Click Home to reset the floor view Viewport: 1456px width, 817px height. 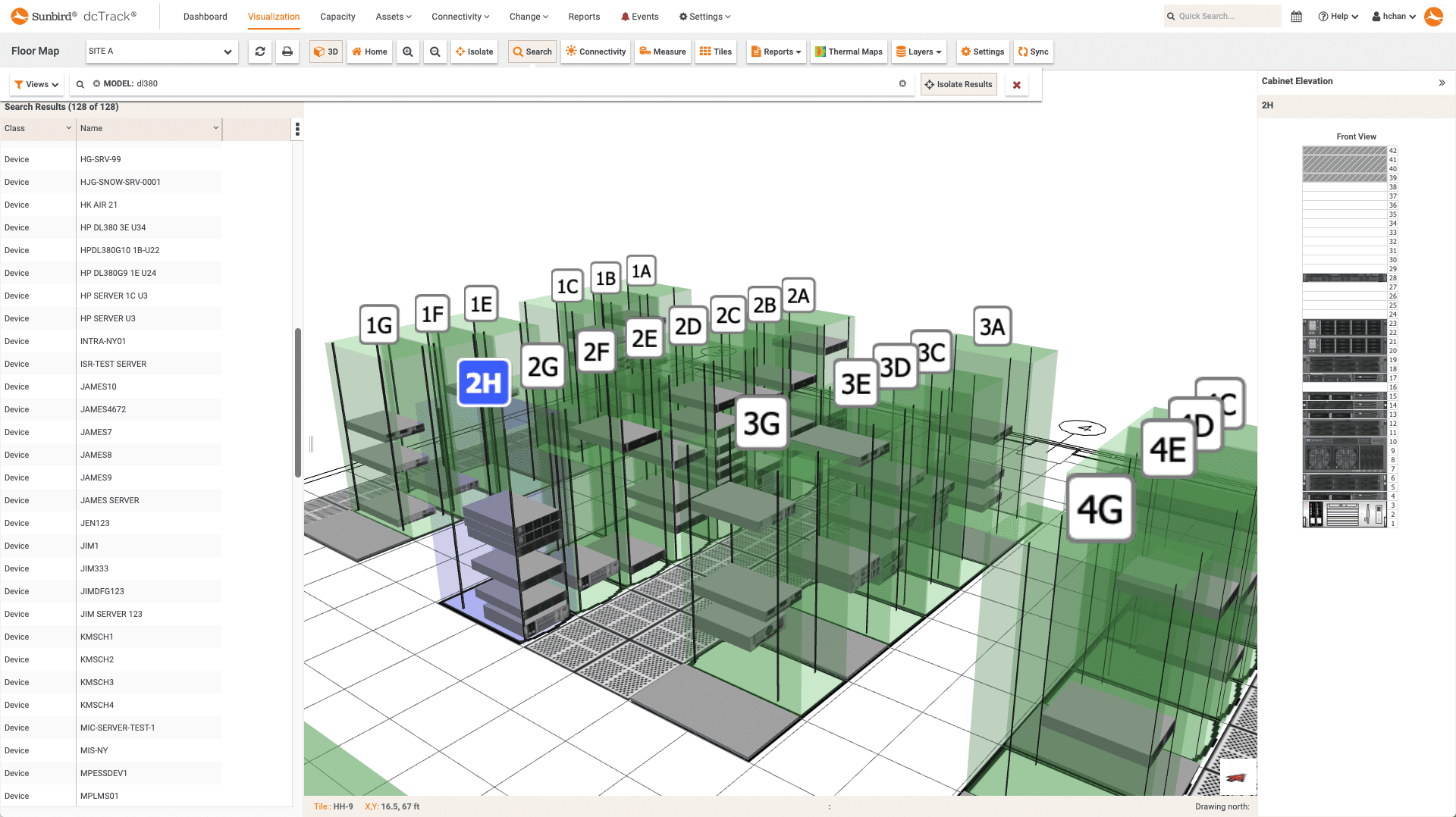tap(369, 52)
